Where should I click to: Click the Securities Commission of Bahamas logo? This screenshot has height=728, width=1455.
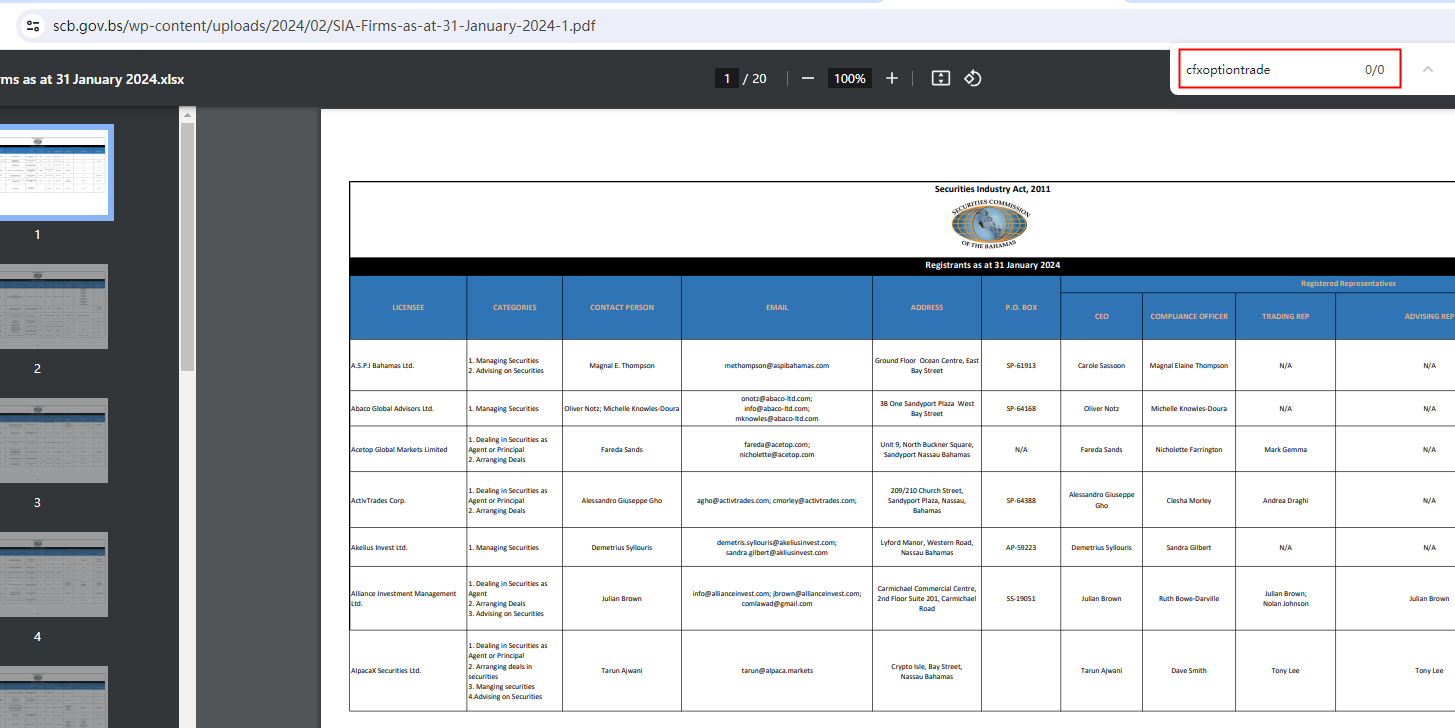[989, 223]
